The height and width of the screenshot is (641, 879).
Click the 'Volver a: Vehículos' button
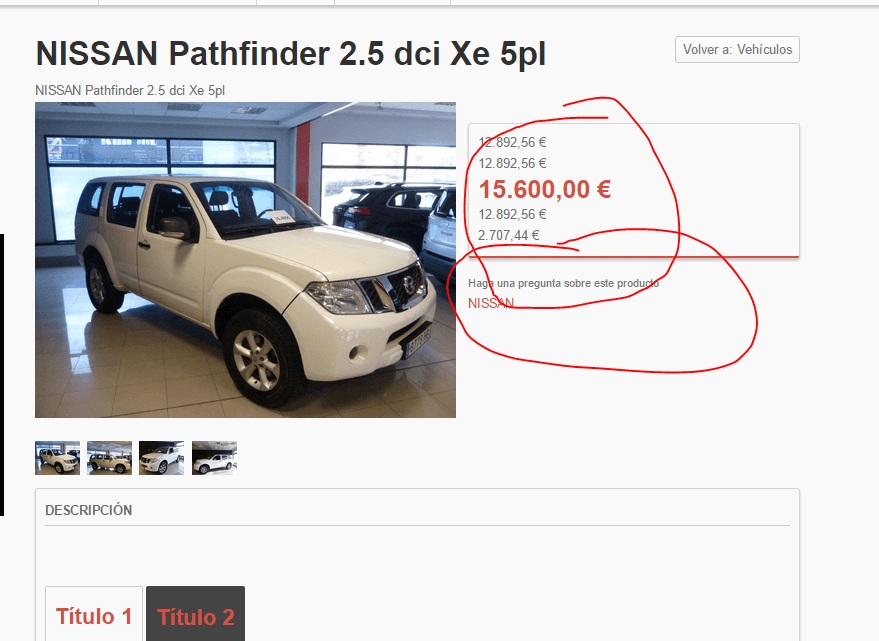coord(737,49)
